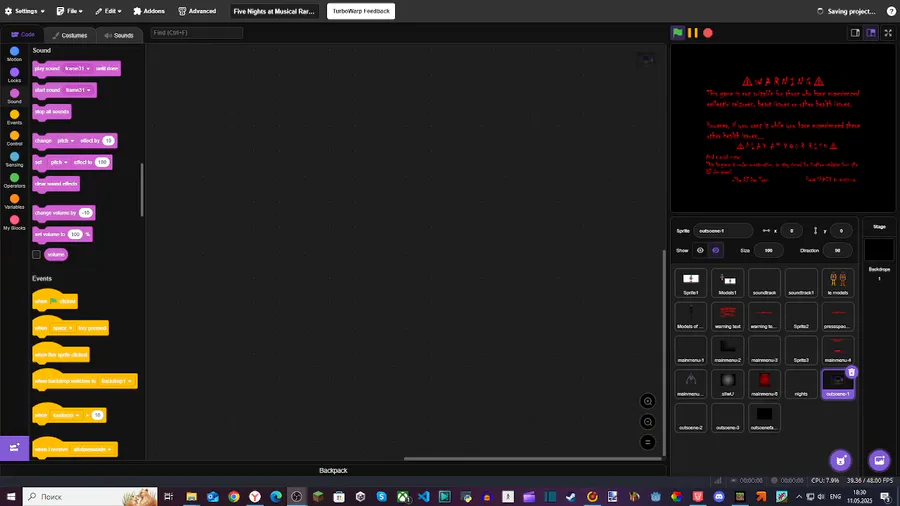Open the Add Extension button

click(x=14, y=447)
